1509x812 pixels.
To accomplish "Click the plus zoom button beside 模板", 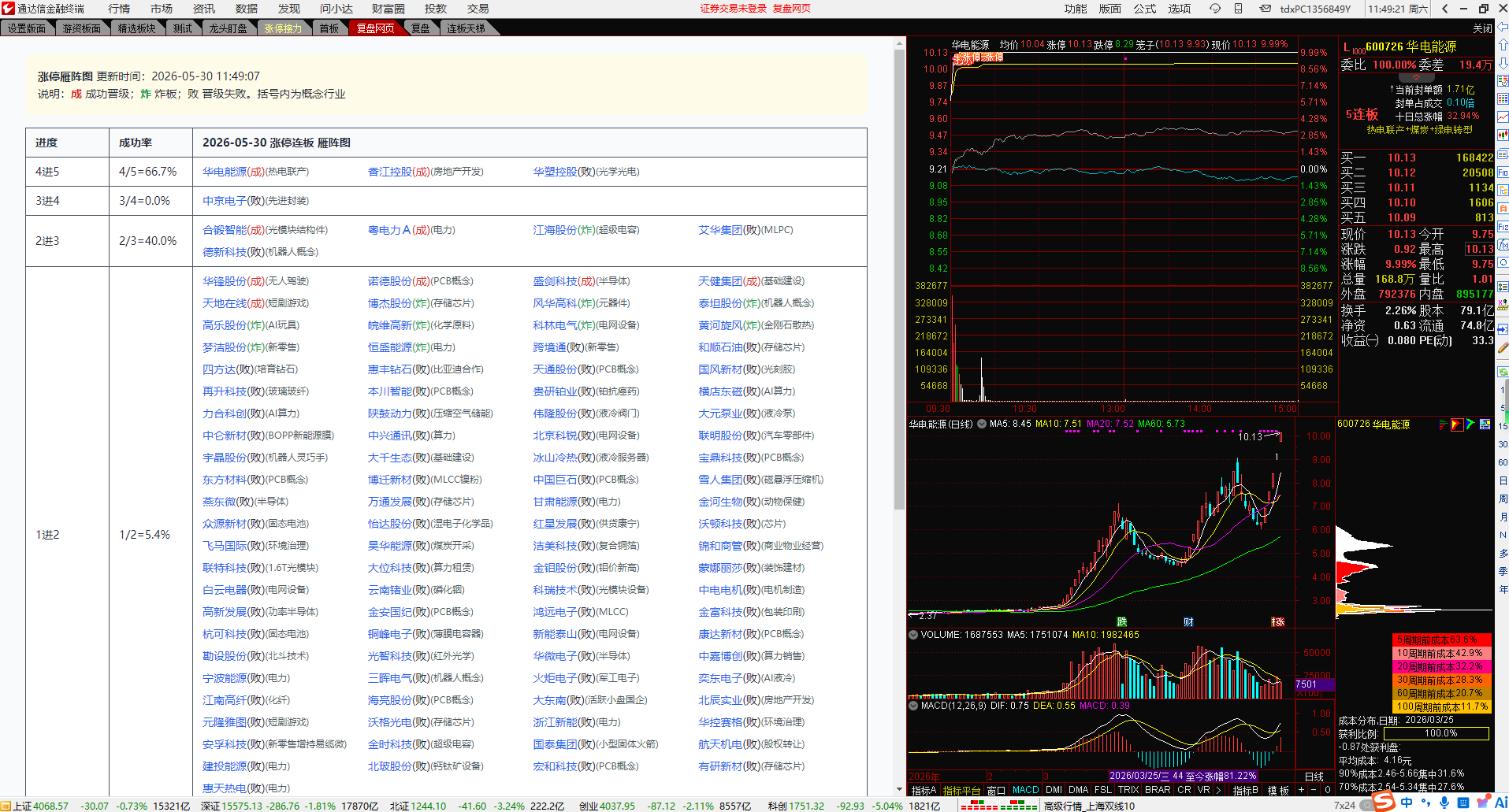I will point(1302,790).
